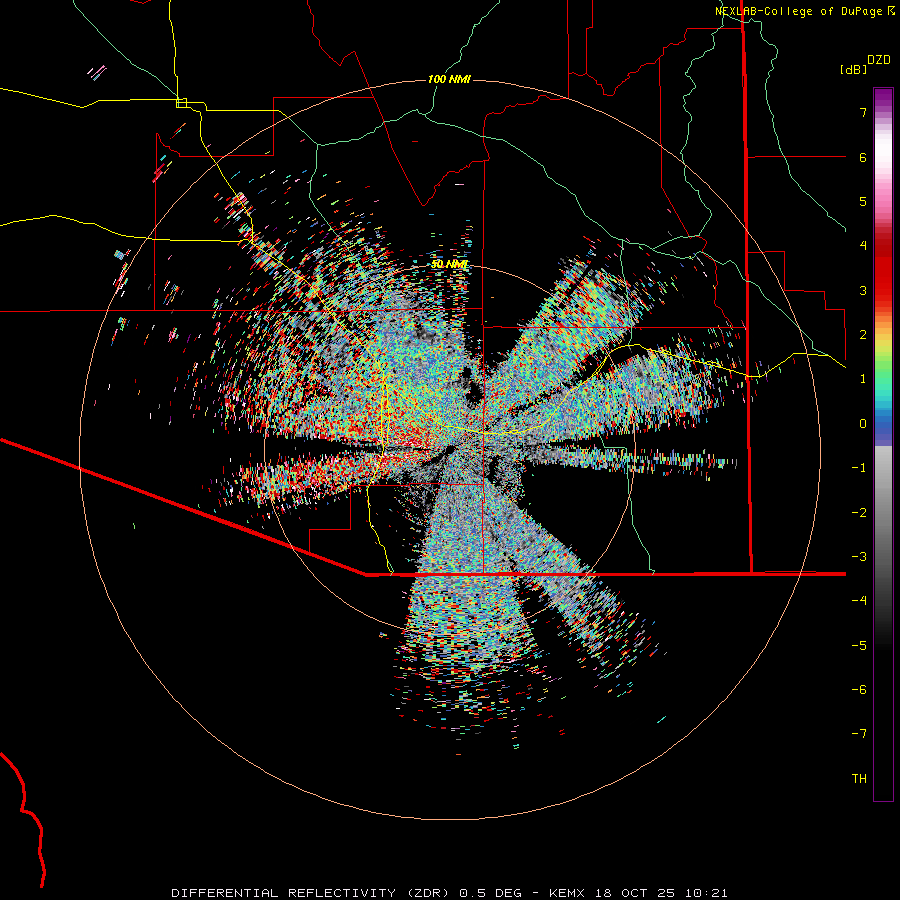Click the NEXLAB-College of DuPage credit text
The height and width of the screenshot is (900, 900).
click(x=805, y=11)
